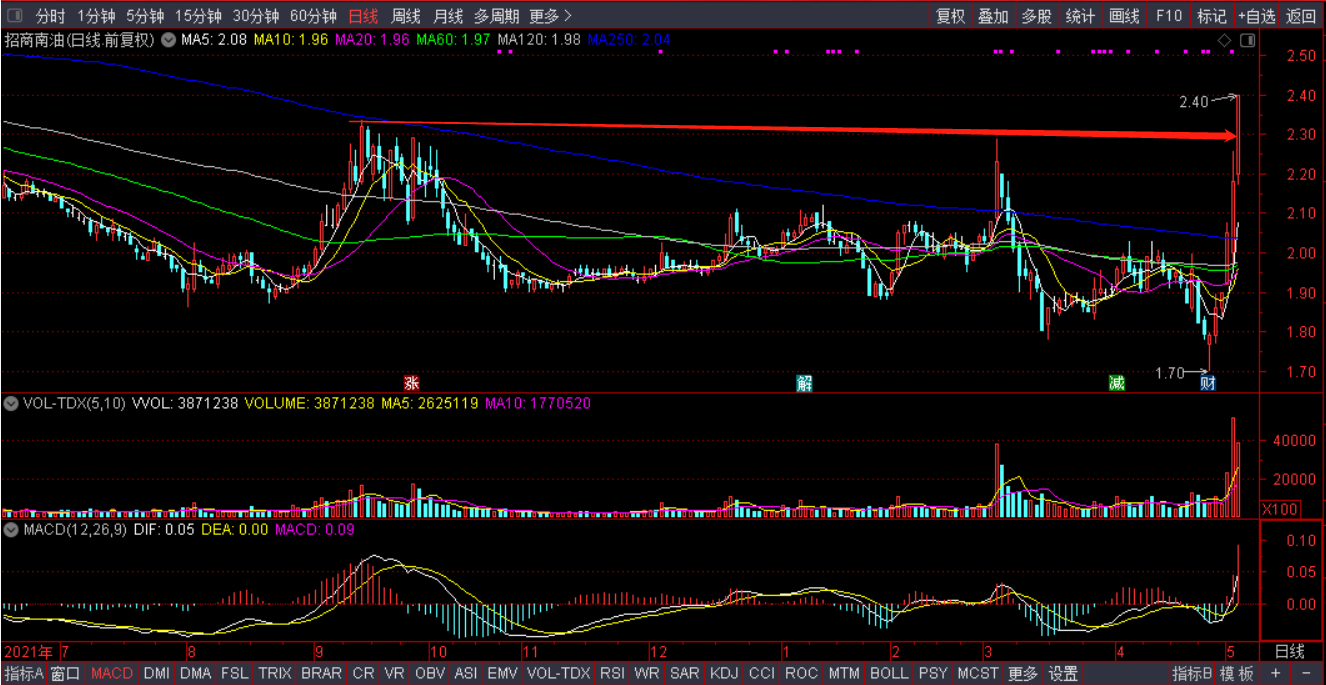The height and width of the screenshot is (685, 1326).
Task: Expand 更多 periods in top bar
Action: (x=550, y=16)
